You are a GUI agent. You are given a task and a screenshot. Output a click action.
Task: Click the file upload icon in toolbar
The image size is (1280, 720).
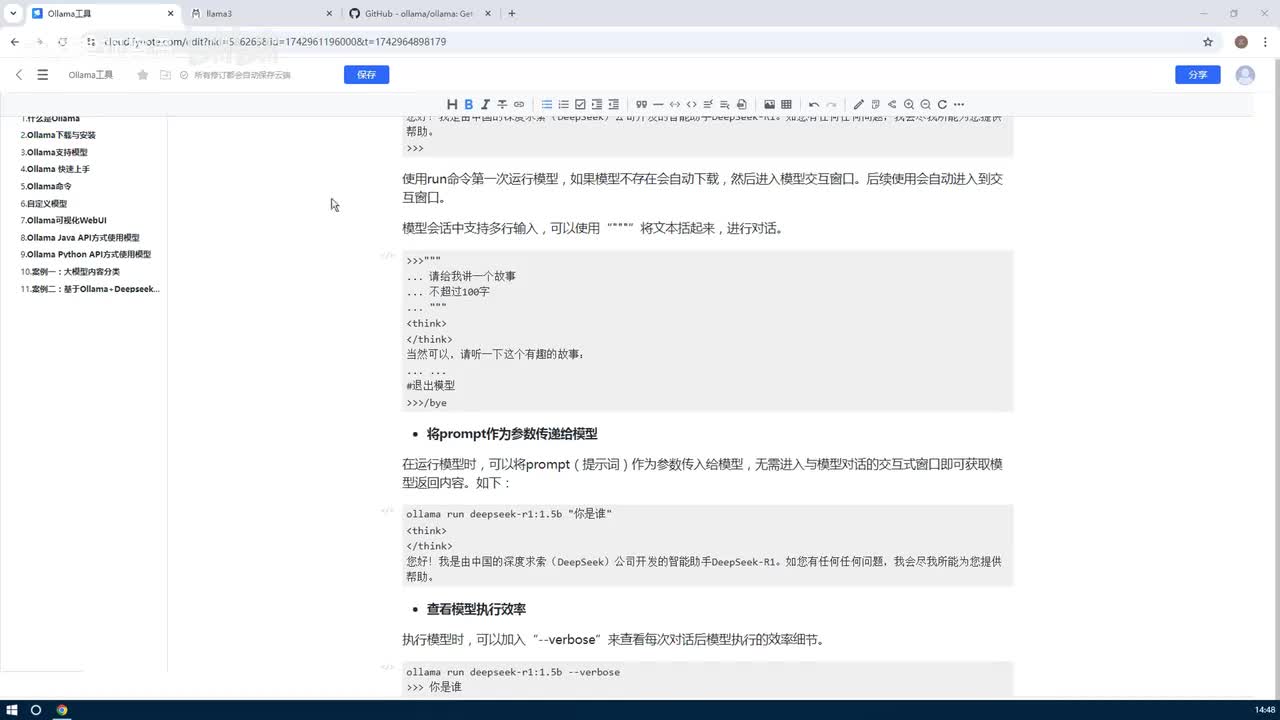pos(741,104)
